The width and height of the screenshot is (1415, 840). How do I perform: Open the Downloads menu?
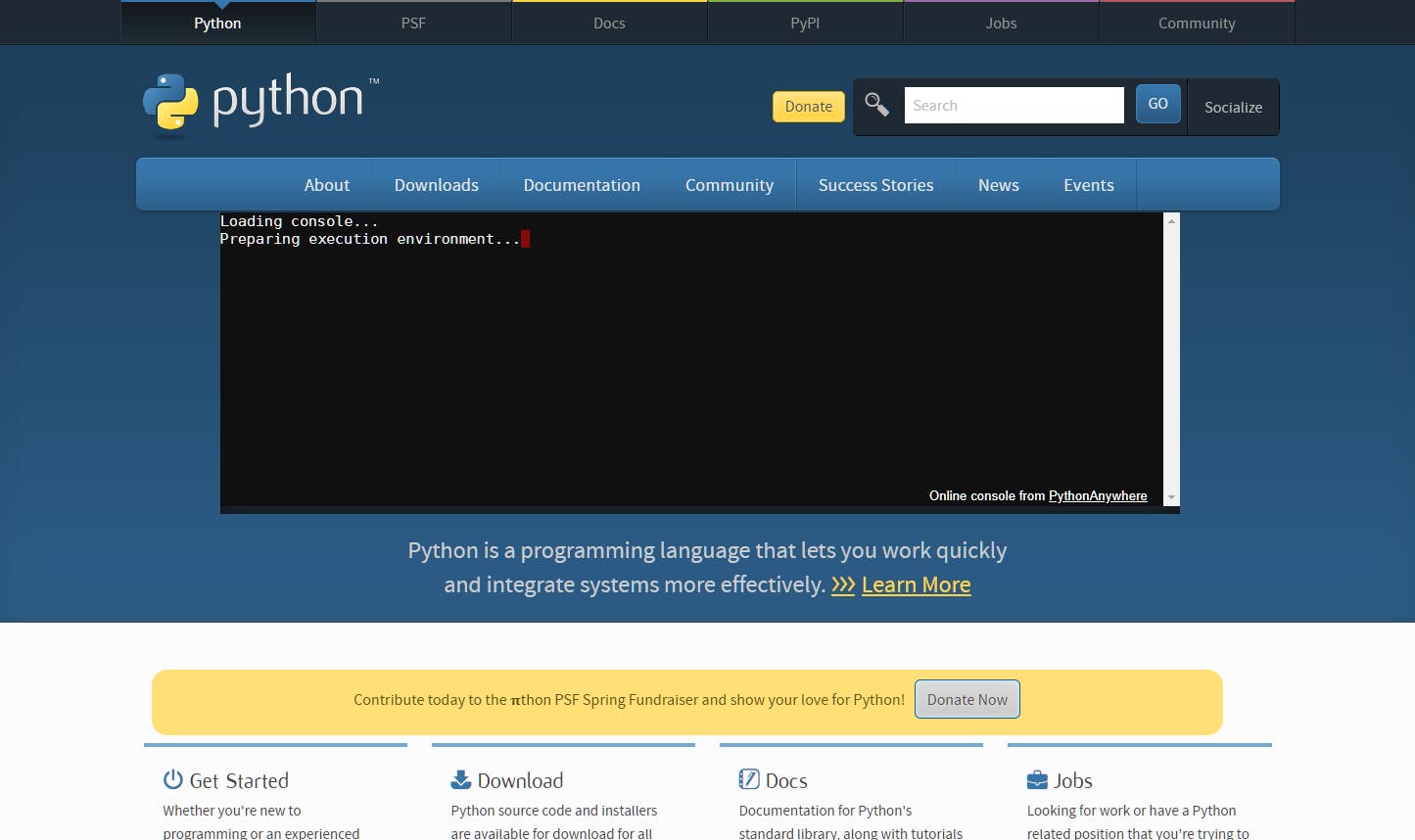pyautogui.click(x=436, y=185)
